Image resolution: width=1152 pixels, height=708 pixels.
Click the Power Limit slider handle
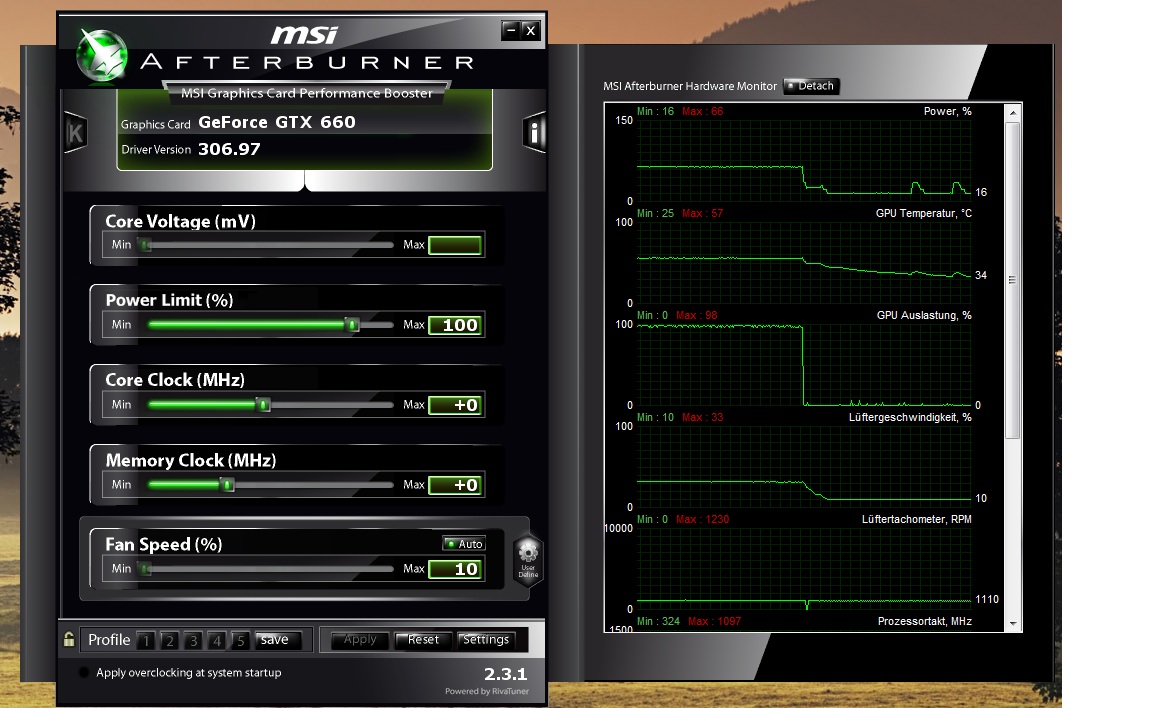click(x=353, y=325)
